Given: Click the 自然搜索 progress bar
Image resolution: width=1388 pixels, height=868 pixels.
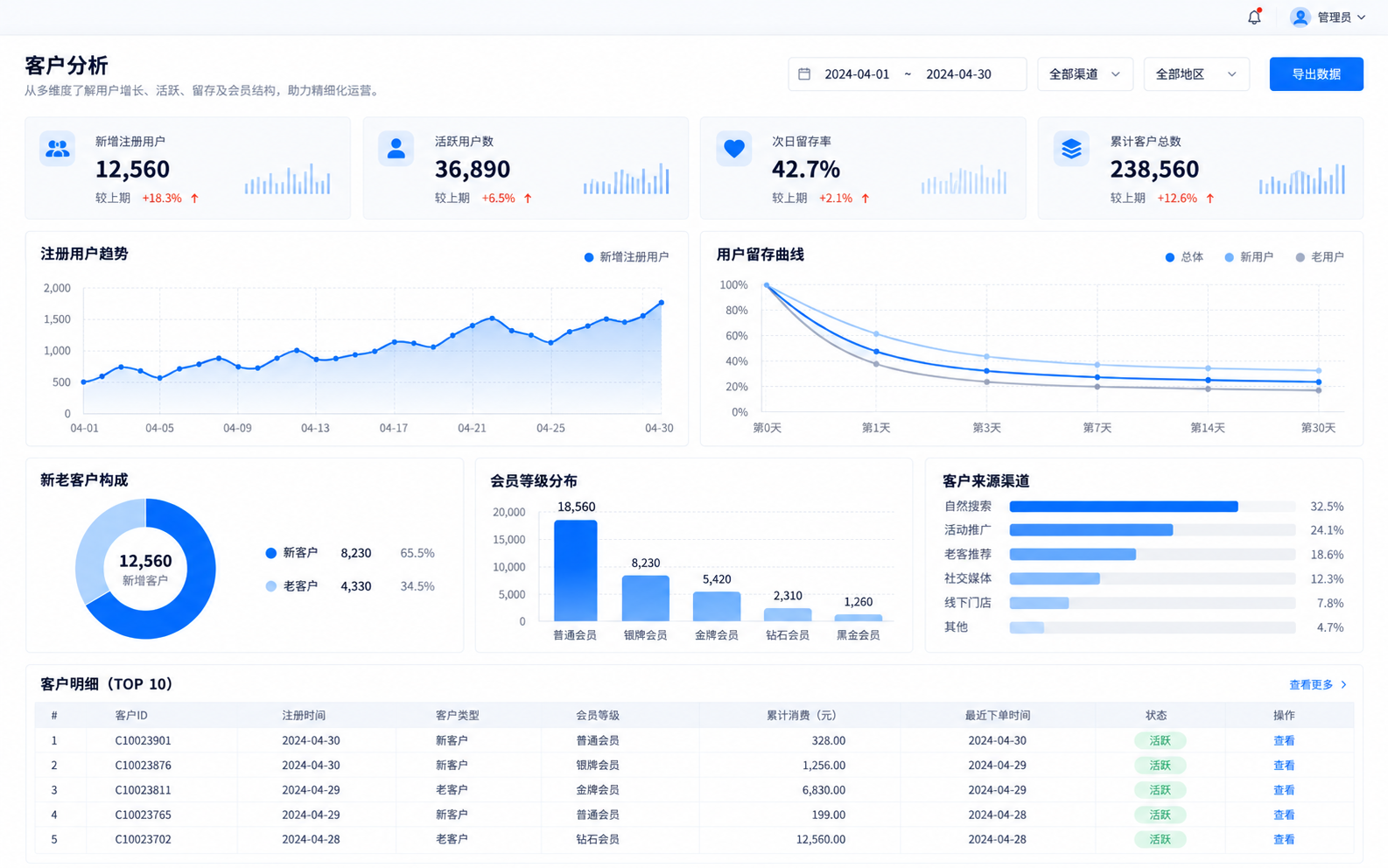Looking at the screenshot, I should (1153, 507).
